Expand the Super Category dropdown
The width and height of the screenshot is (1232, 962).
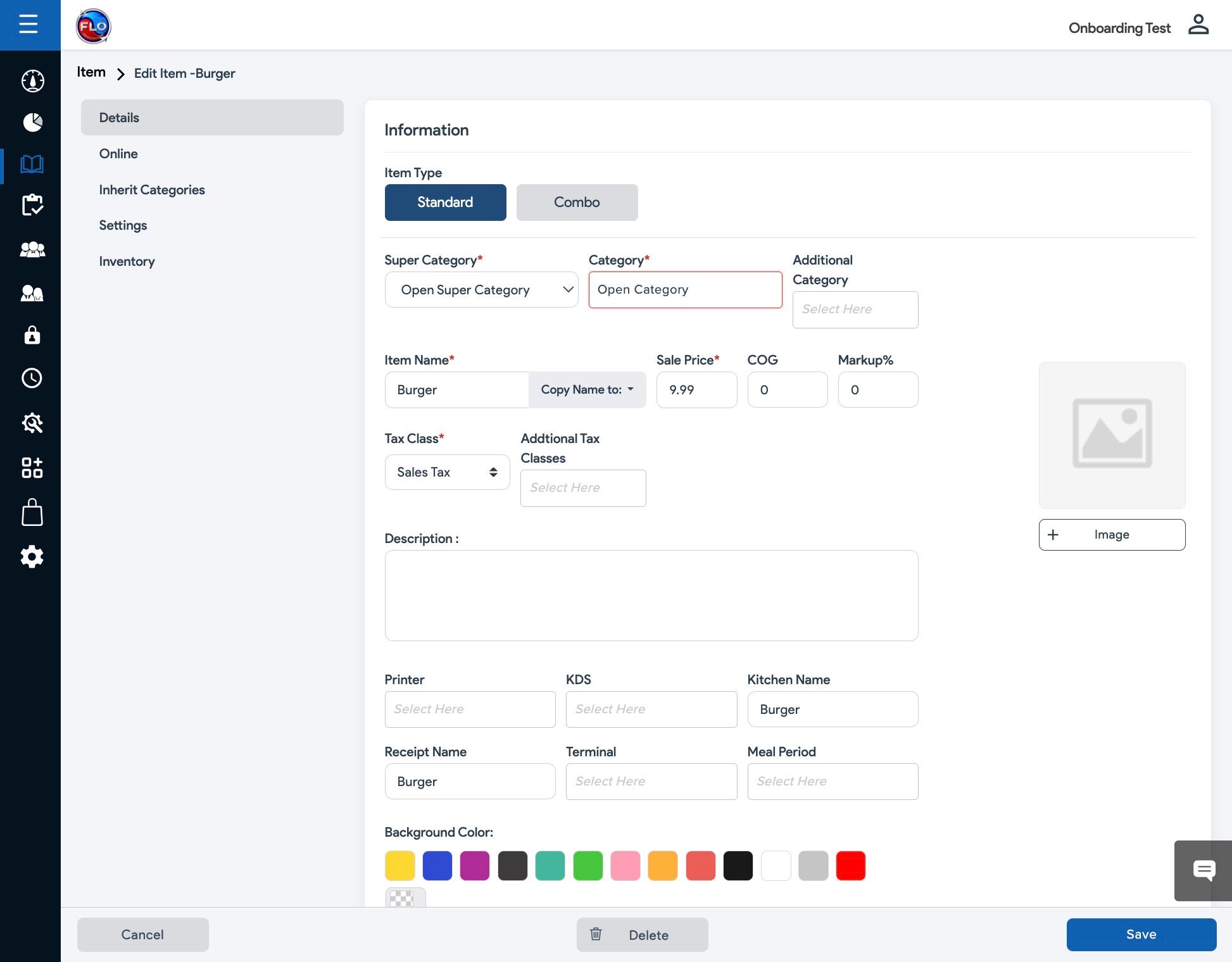pyautogui.click(x=481, y=290)
